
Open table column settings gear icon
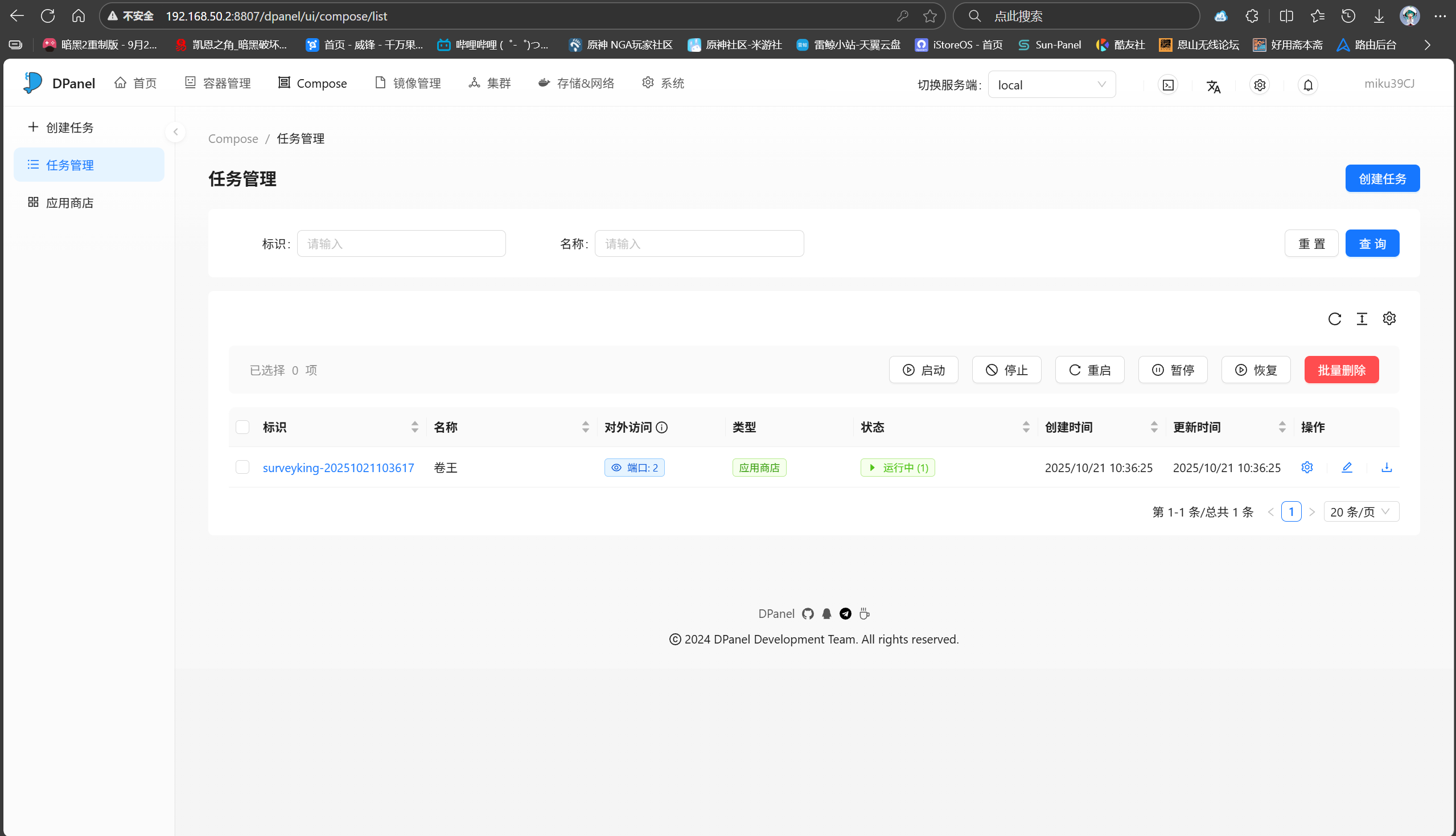tap(1389, 318)
